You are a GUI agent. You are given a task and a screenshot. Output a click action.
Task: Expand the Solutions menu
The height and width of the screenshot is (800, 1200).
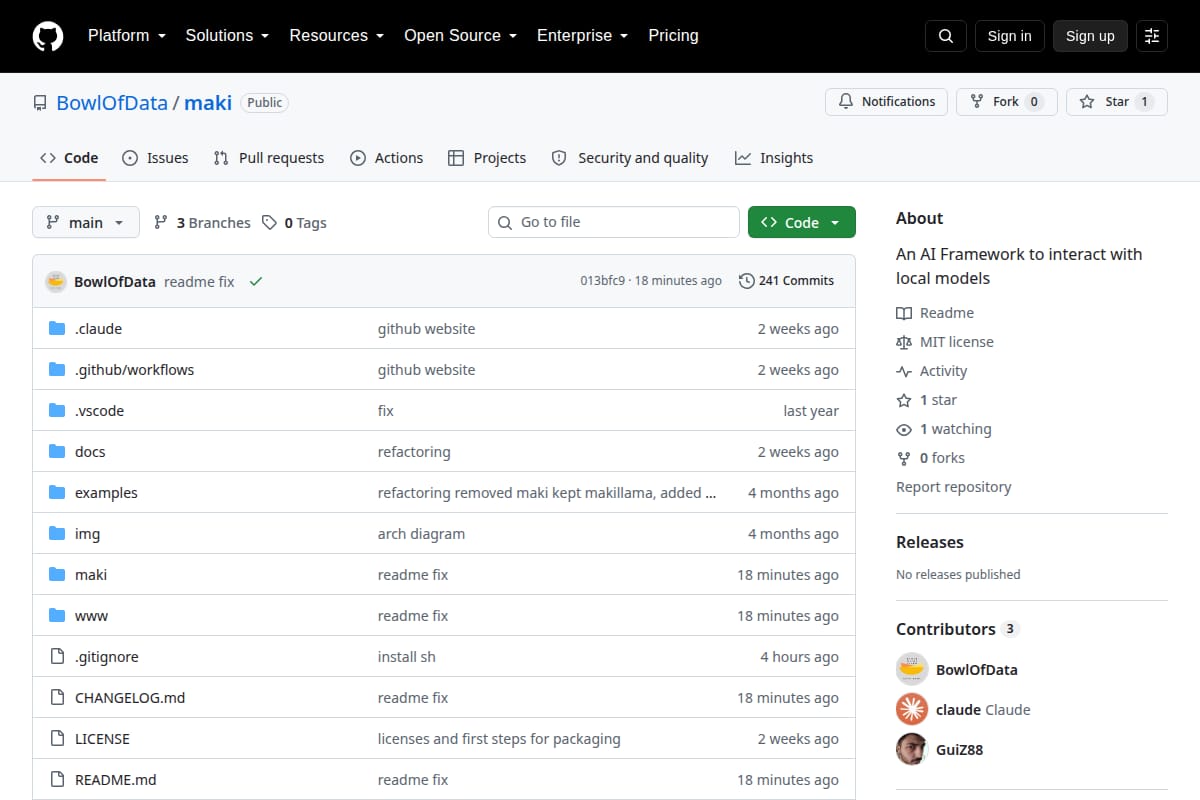pos(227,36)
